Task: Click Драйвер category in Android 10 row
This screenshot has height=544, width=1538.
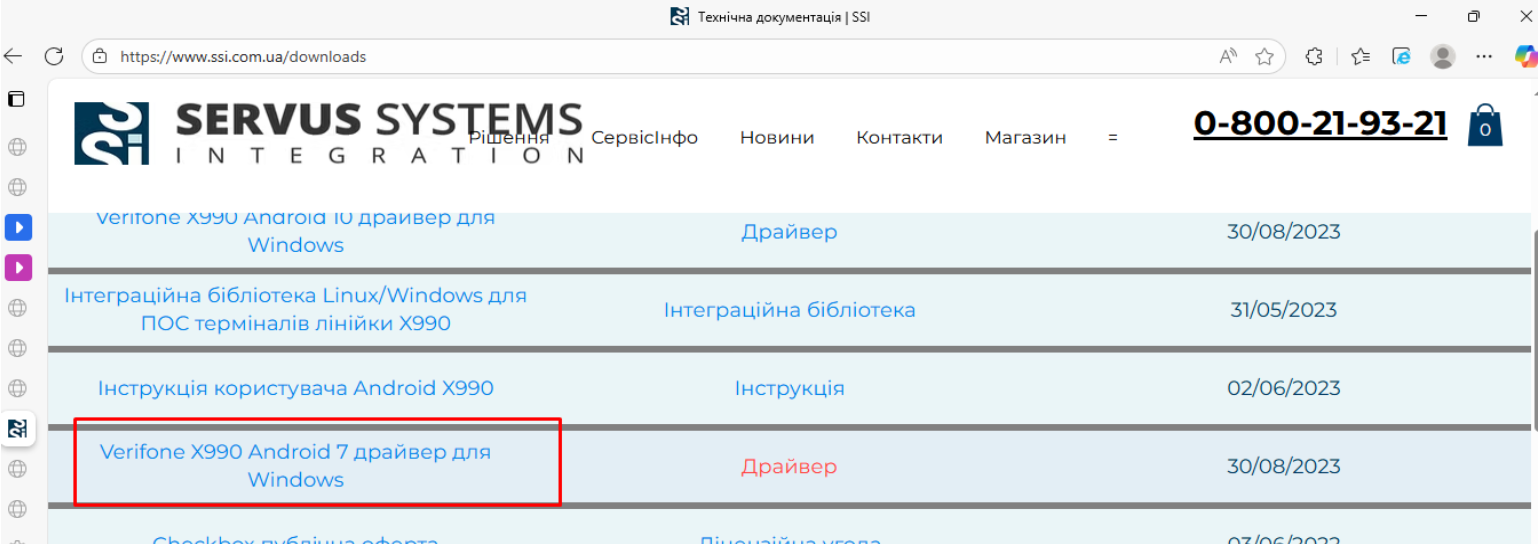Action: [x=789, y=232]
